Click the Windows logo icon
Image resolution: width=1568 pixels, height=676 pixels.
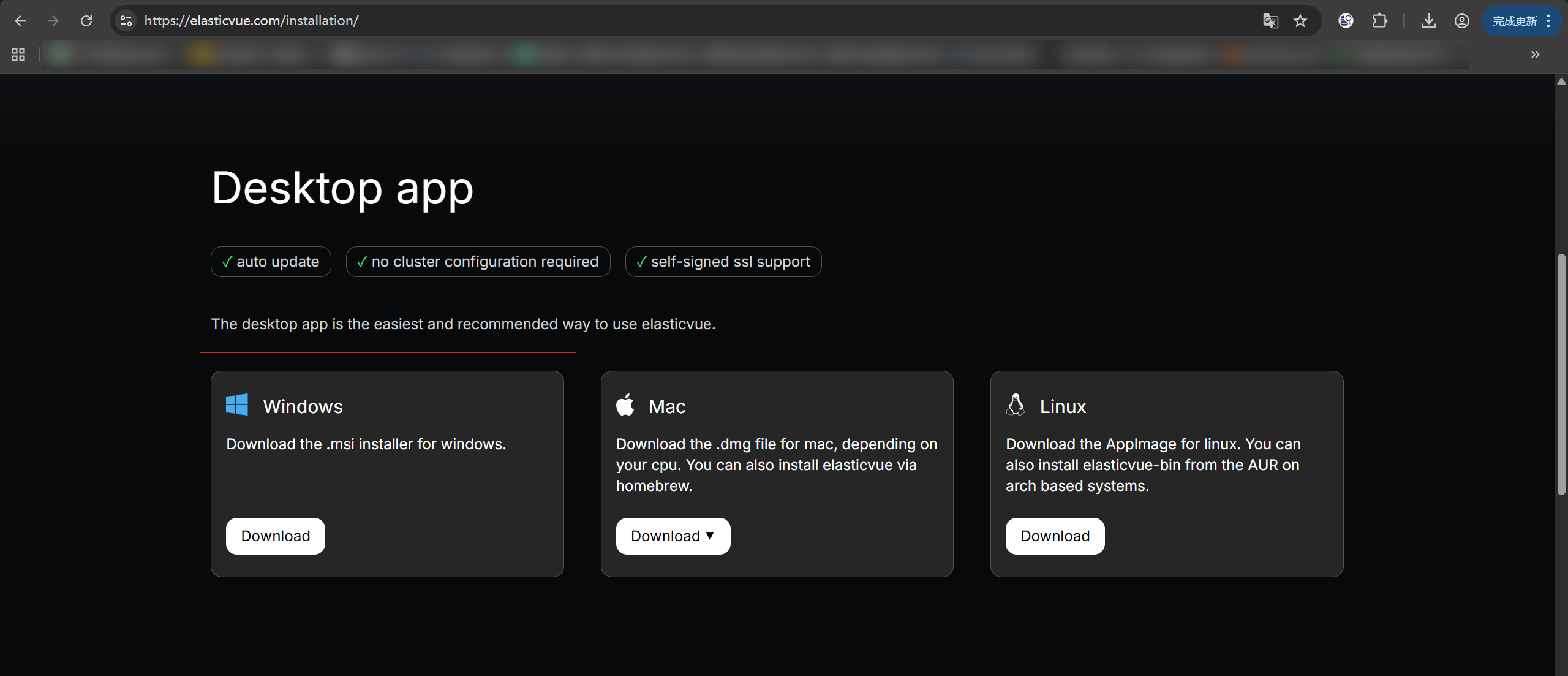237,405
